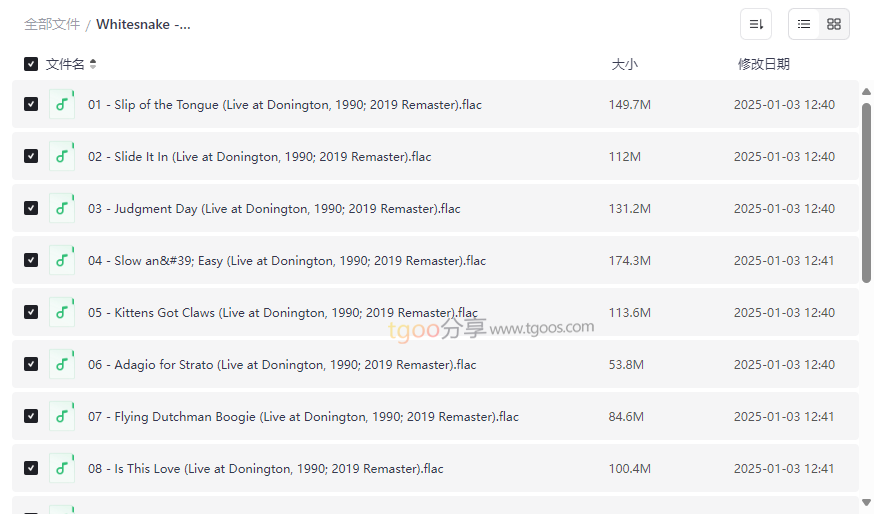Click the 大小 column header
Viewport: 874px width, 514px height.
[x=624, y=64]
